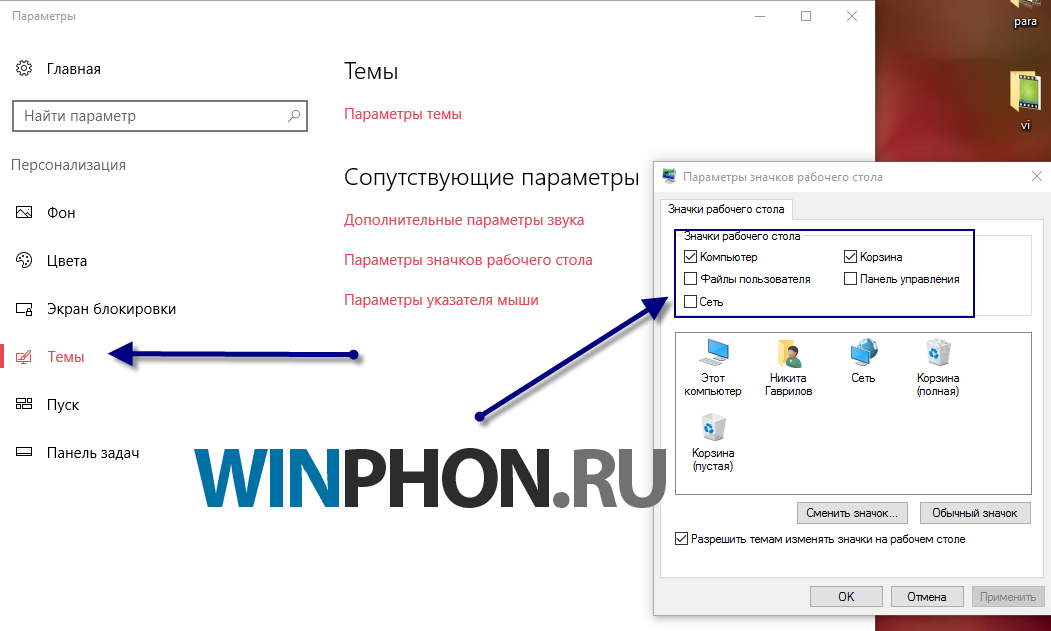Screen dimensions: 1051x631
Task: Click the vi video folder desktop icon
Action: point(1026,92)
